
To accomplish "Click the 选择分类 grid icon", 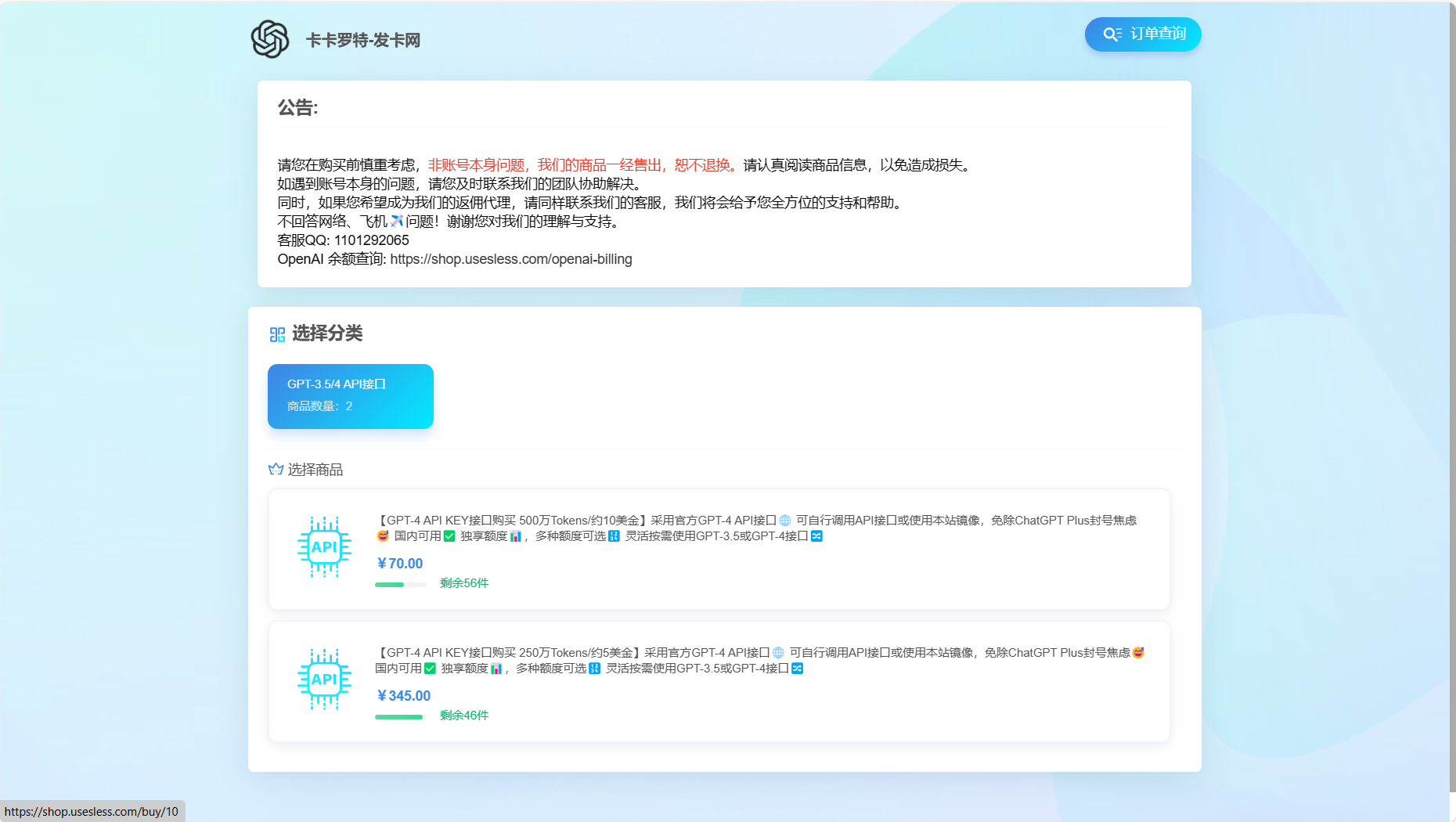I will click(x=277, y=335).
